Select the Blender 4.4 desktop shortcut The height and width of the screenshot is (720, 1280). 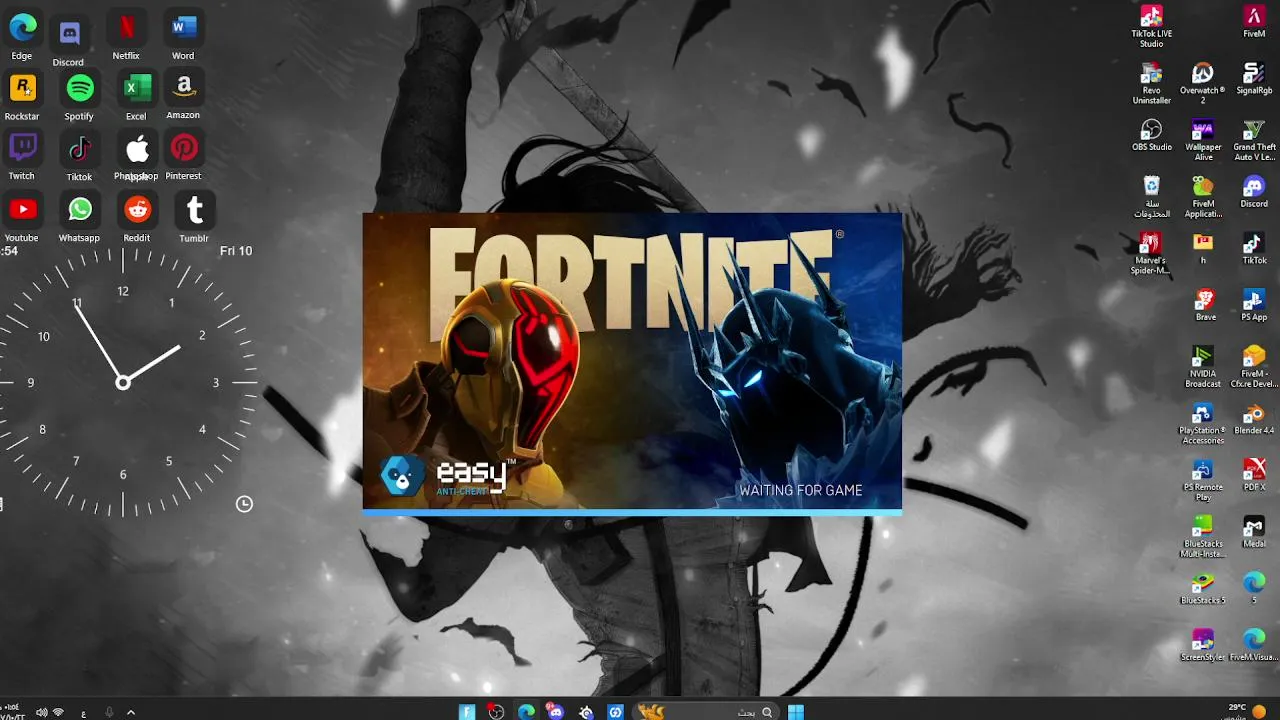point(1254,419)
